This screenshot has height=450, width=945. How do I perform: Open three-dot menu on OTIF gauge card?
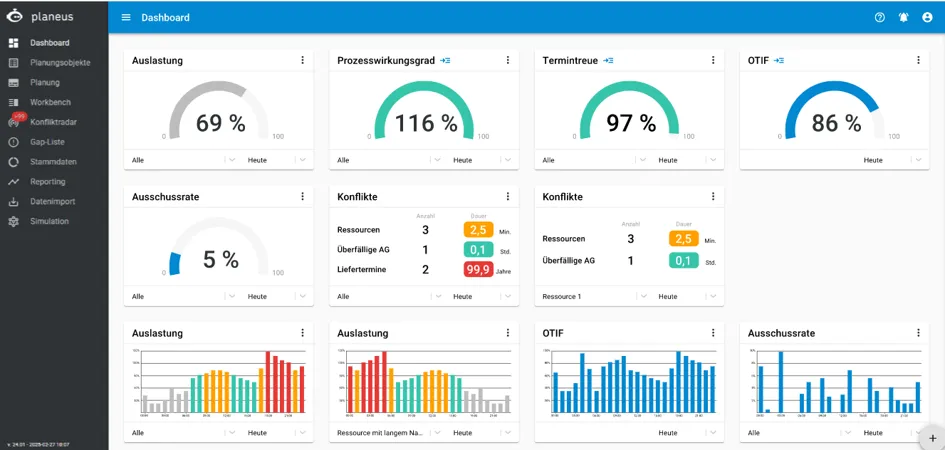[x=918, y=60]
